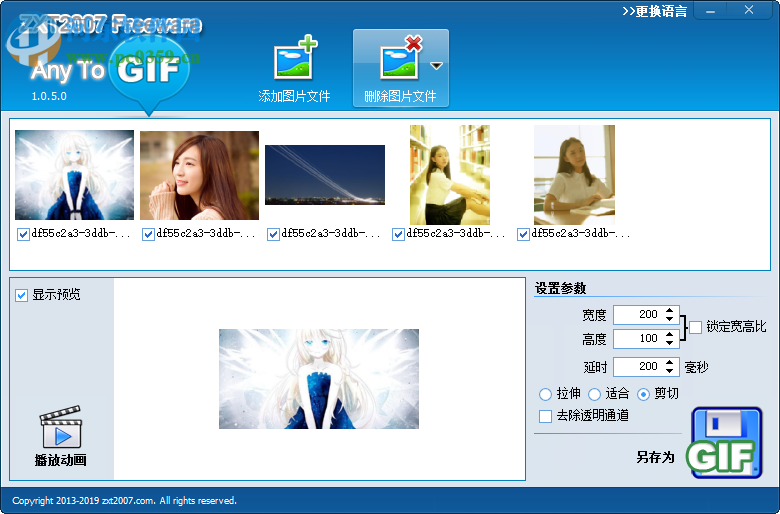Select the stretch radio option

pos(545,395)
